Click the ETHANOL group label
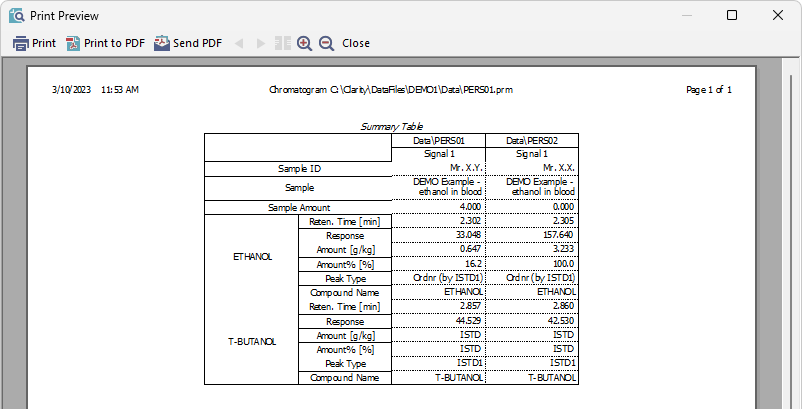Viewport: 802px width, 409px height. point(252,257)
